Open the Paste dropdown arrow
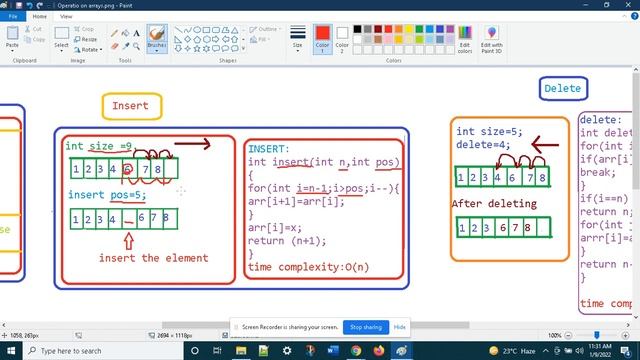640x360 pixels. tap(12, 51)
